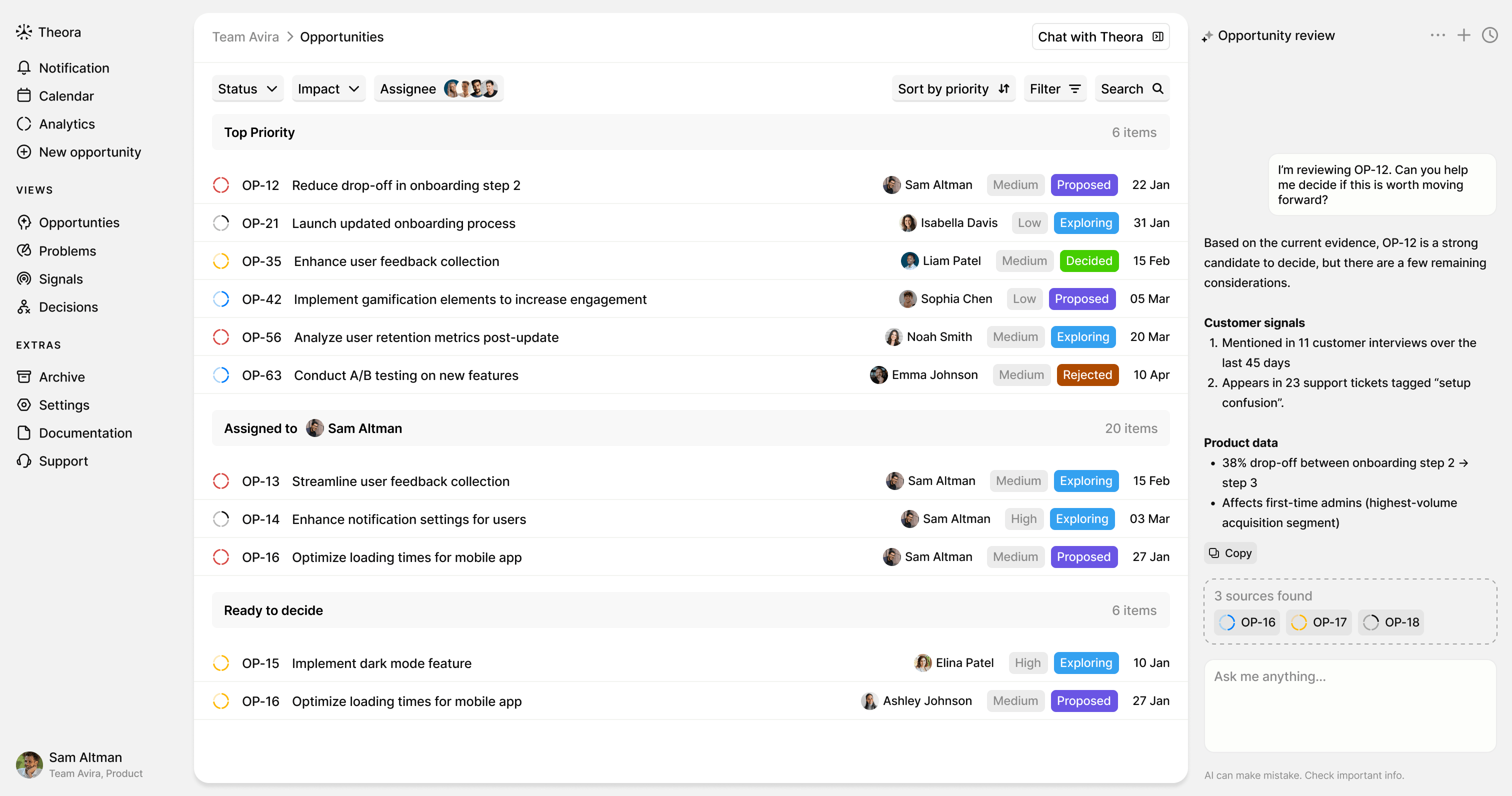Open the Notification bell in sidebar
The width and height of the screenshot is (1512, 796).
pyautogui.click(x=24, y=67)
